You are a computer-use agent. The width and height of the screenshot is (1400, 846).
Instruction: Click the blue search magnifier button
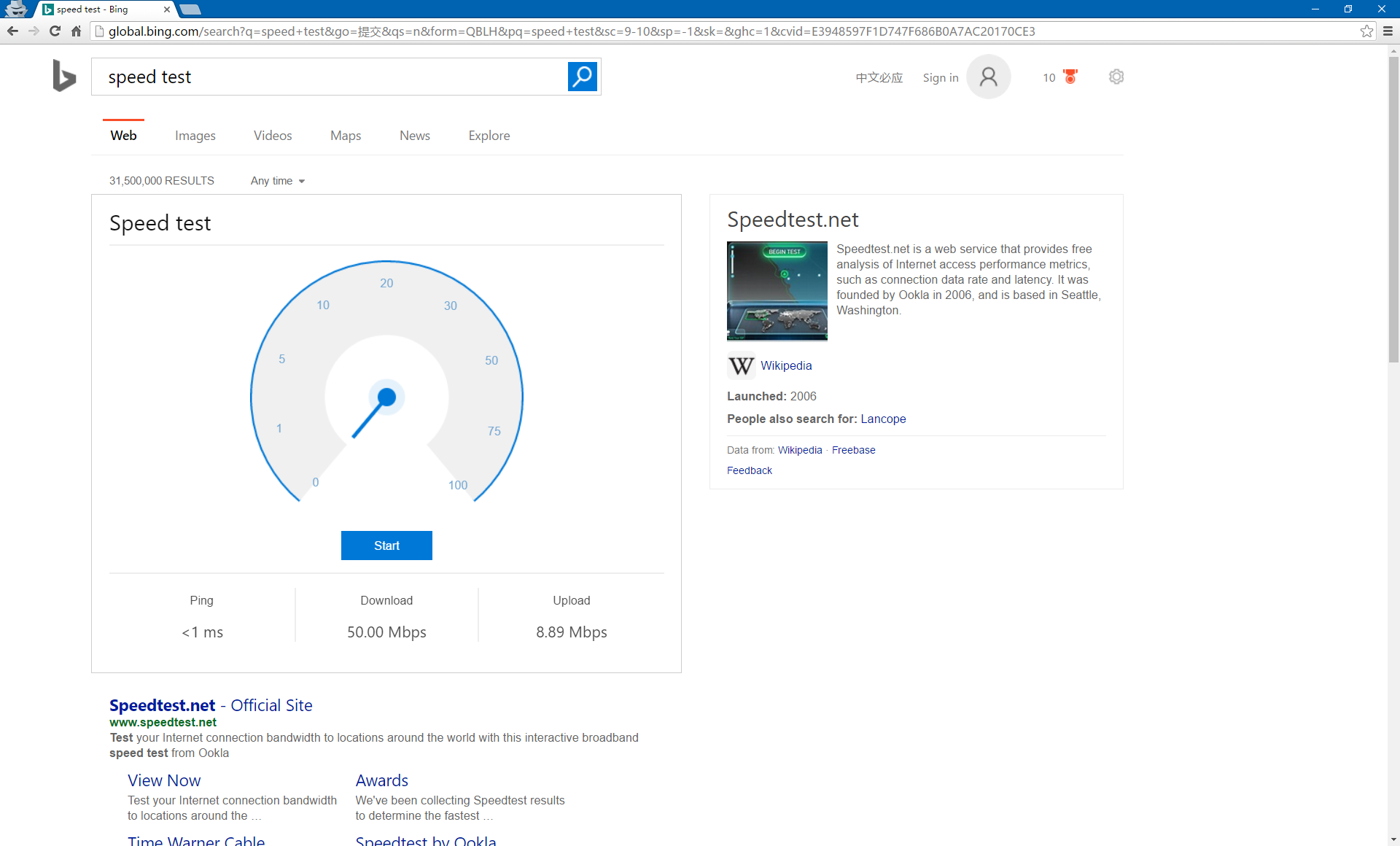point(582,77)
